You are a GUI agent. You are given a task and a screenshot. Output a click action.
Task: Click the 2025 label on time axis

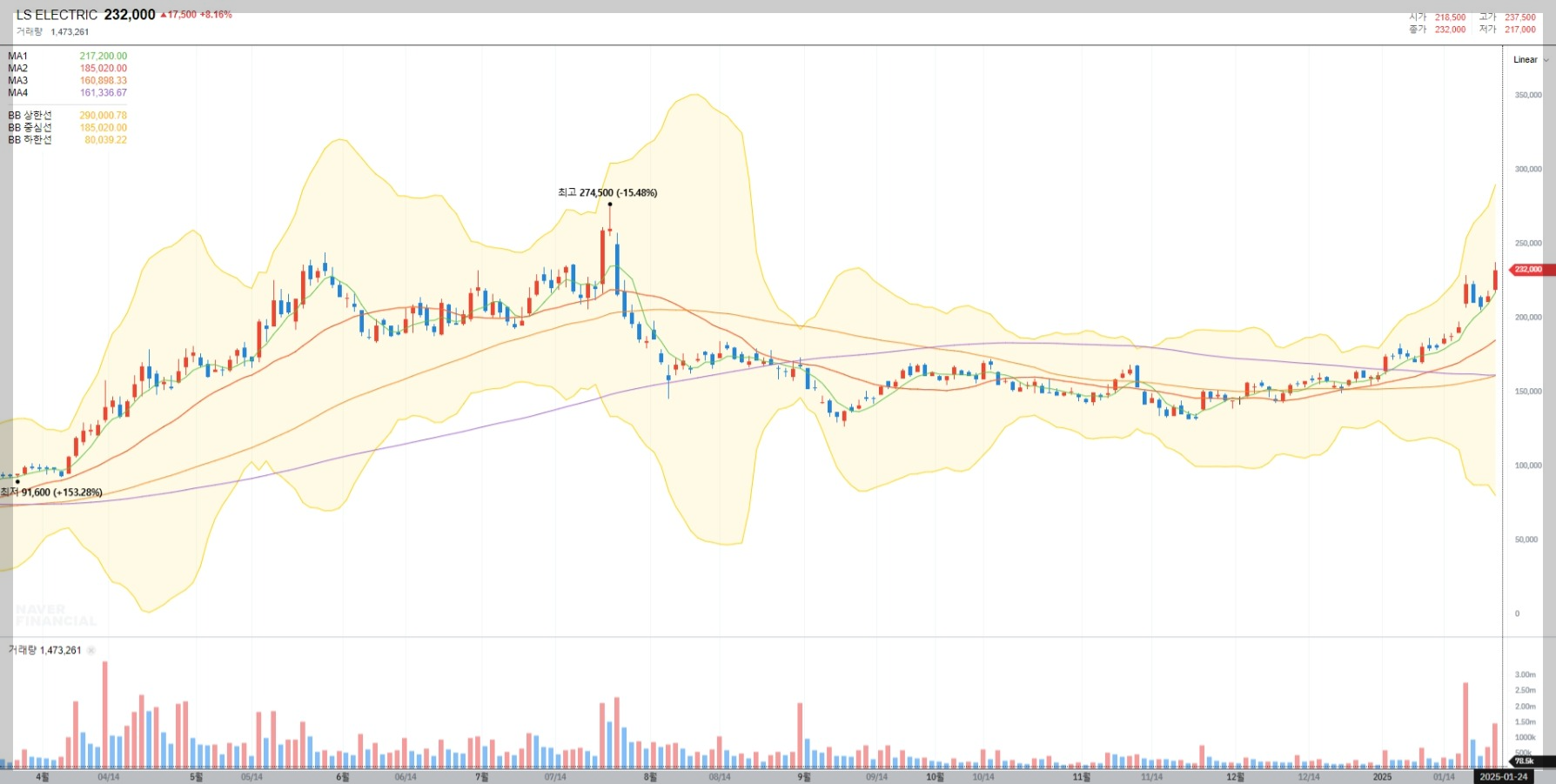click(x=1382, y=777)
